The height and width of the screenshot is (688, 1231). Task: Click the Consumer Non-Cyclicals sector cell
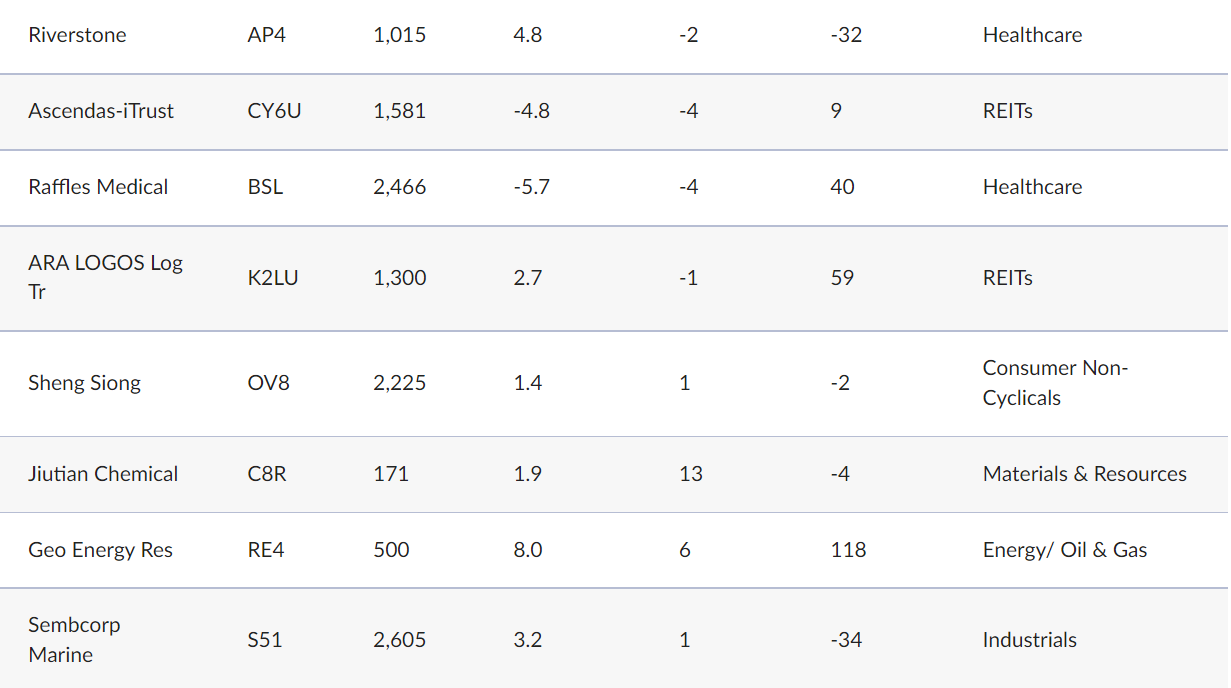1055,382
